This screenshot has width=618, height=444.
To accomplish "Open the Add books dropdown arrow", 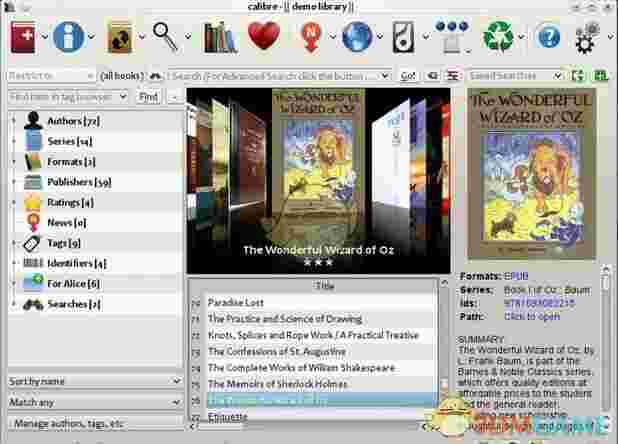I will [x=45, y=37].
